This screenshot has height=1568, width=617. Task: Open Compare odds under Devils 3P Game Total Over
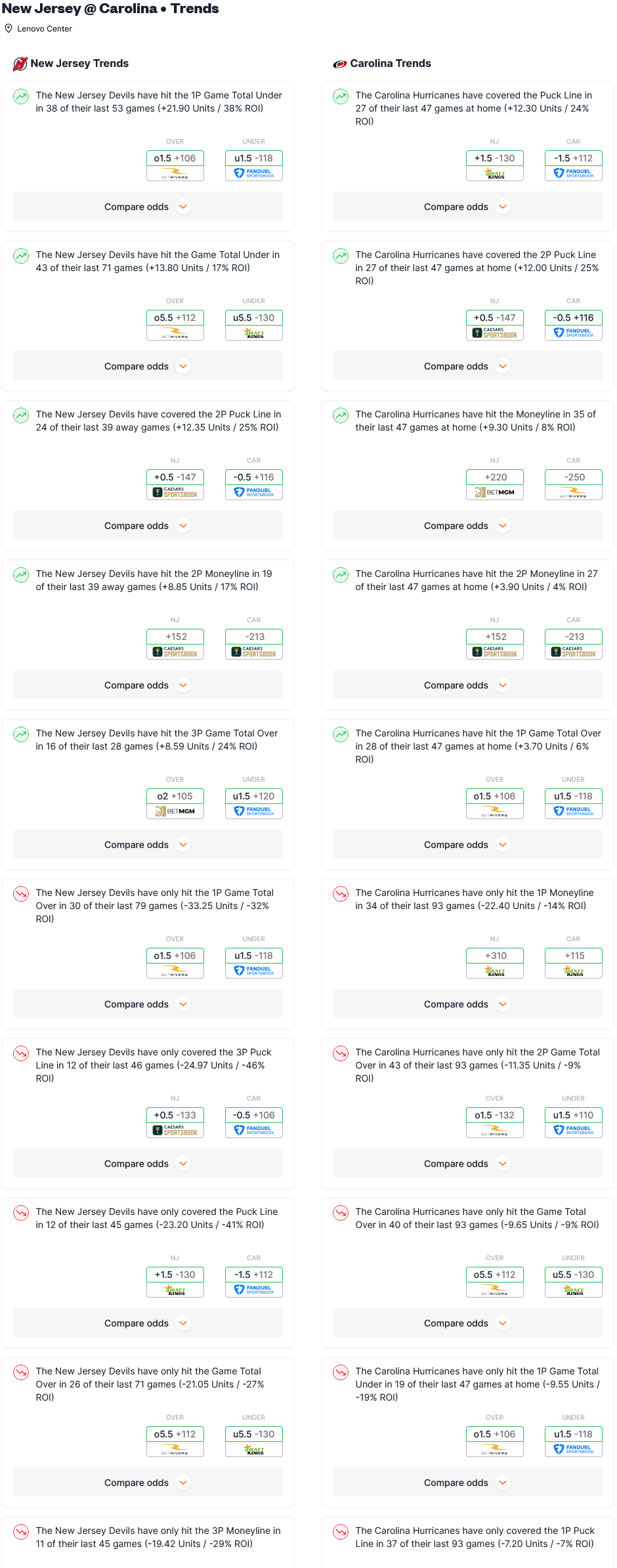coord(148,845)
